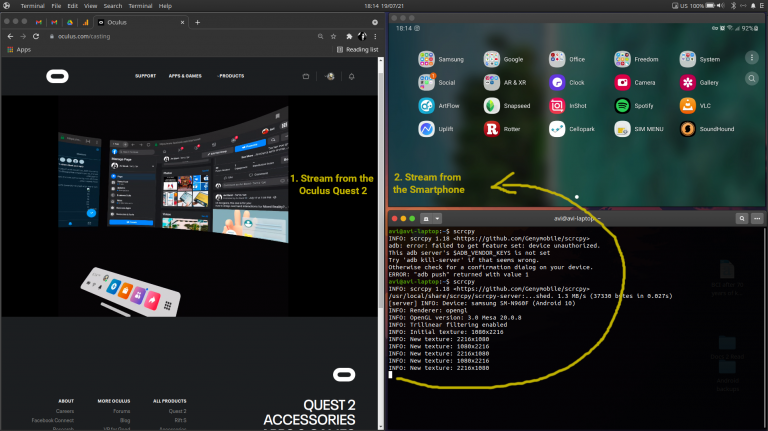Bookmark this page with the star icon

tap(334, 36)
